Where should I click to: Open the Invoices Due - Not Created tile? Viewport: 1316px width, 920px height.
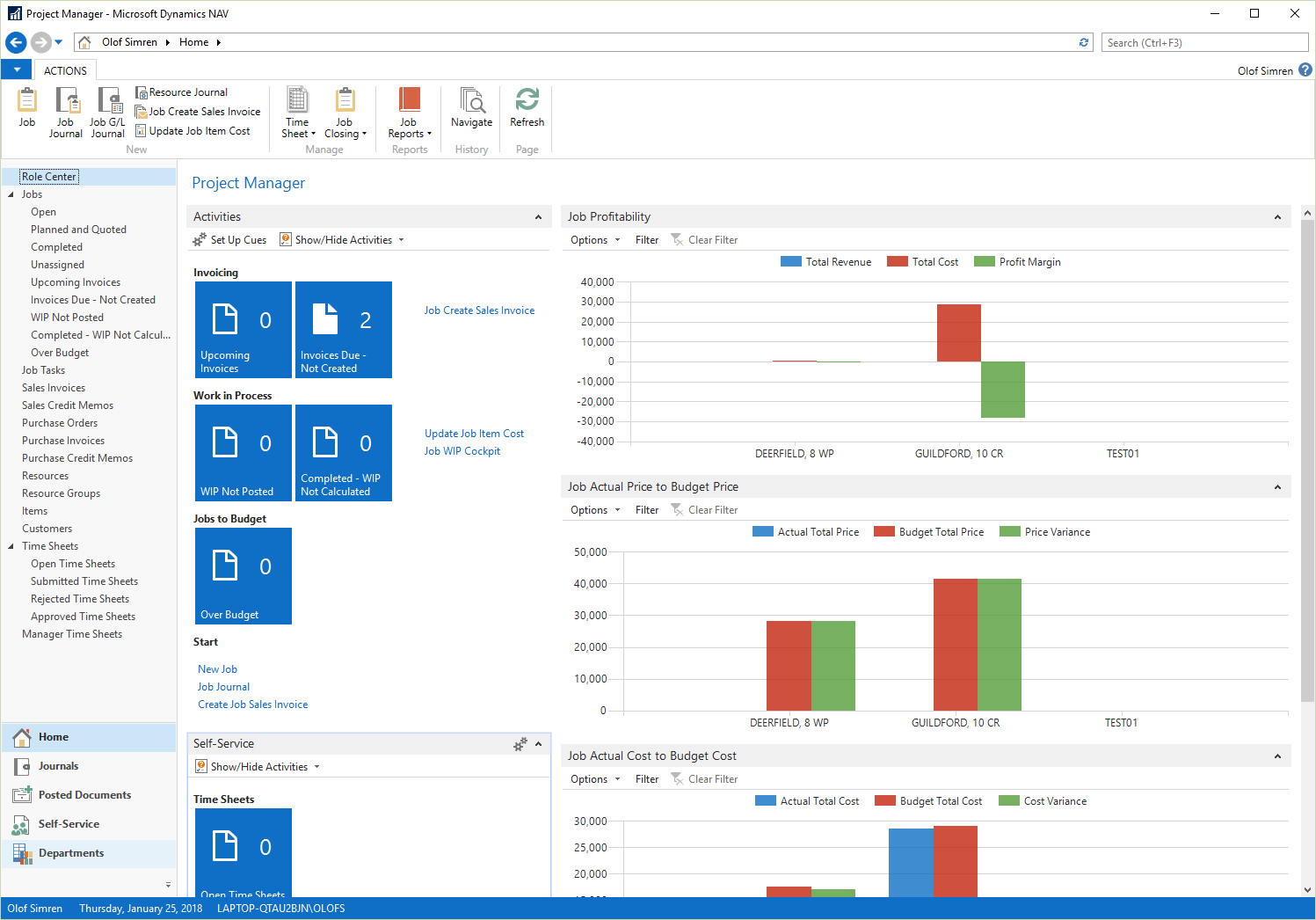[x=344, y=330]
